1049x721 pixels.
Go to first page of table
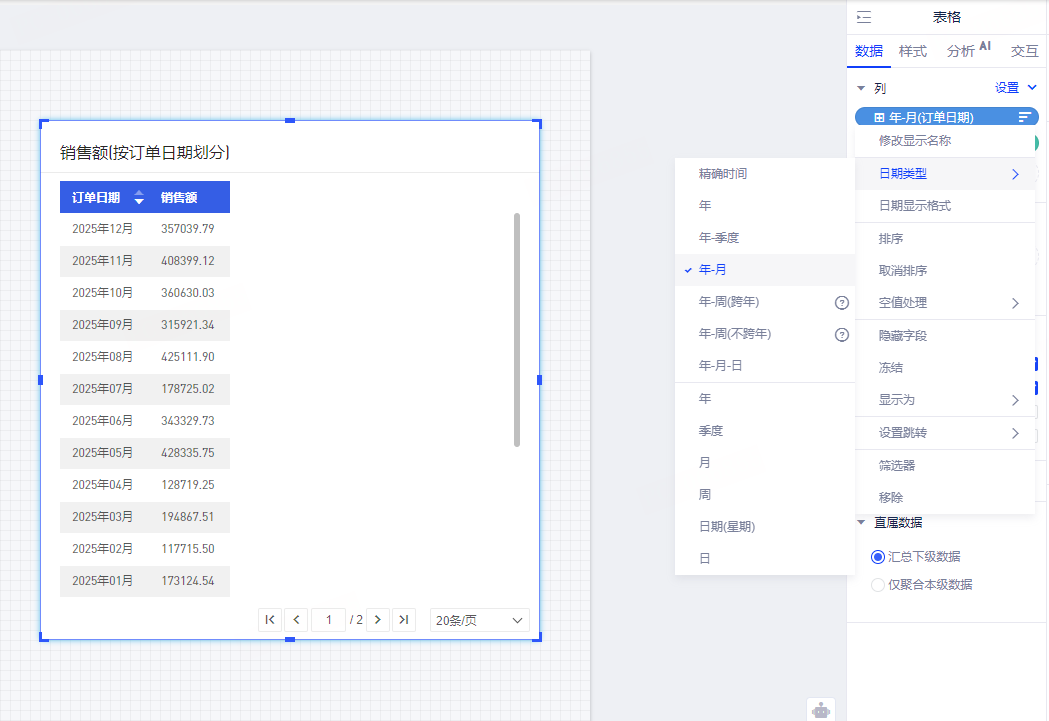pyautogui.click(x=270, y=620)
